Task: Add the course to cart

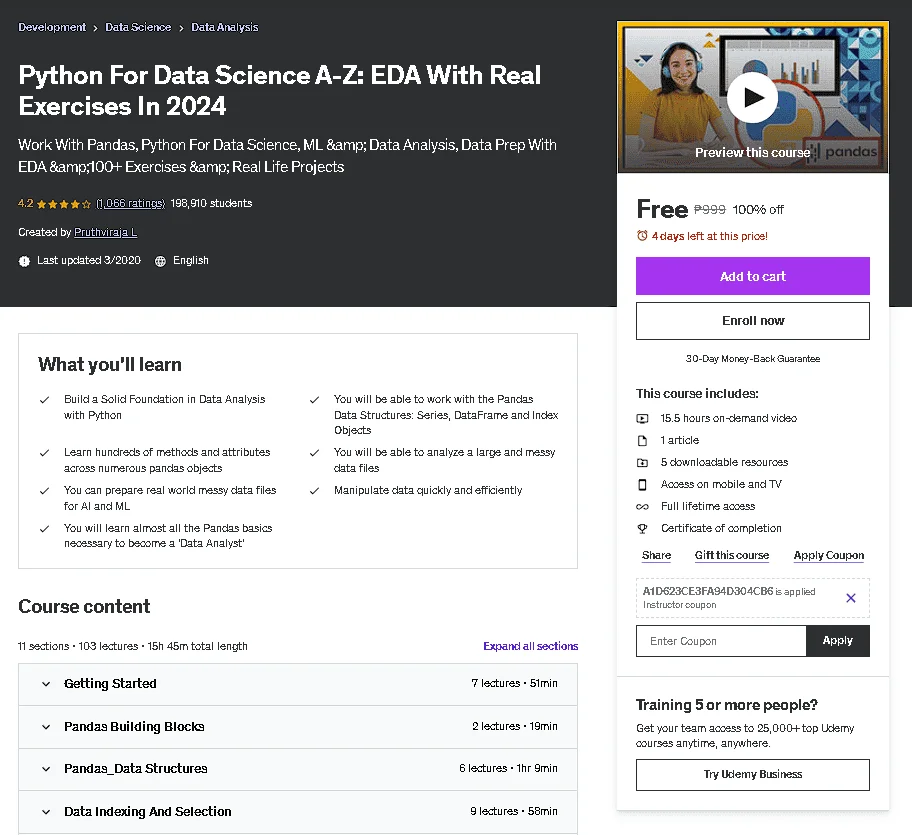Action: 753,276
